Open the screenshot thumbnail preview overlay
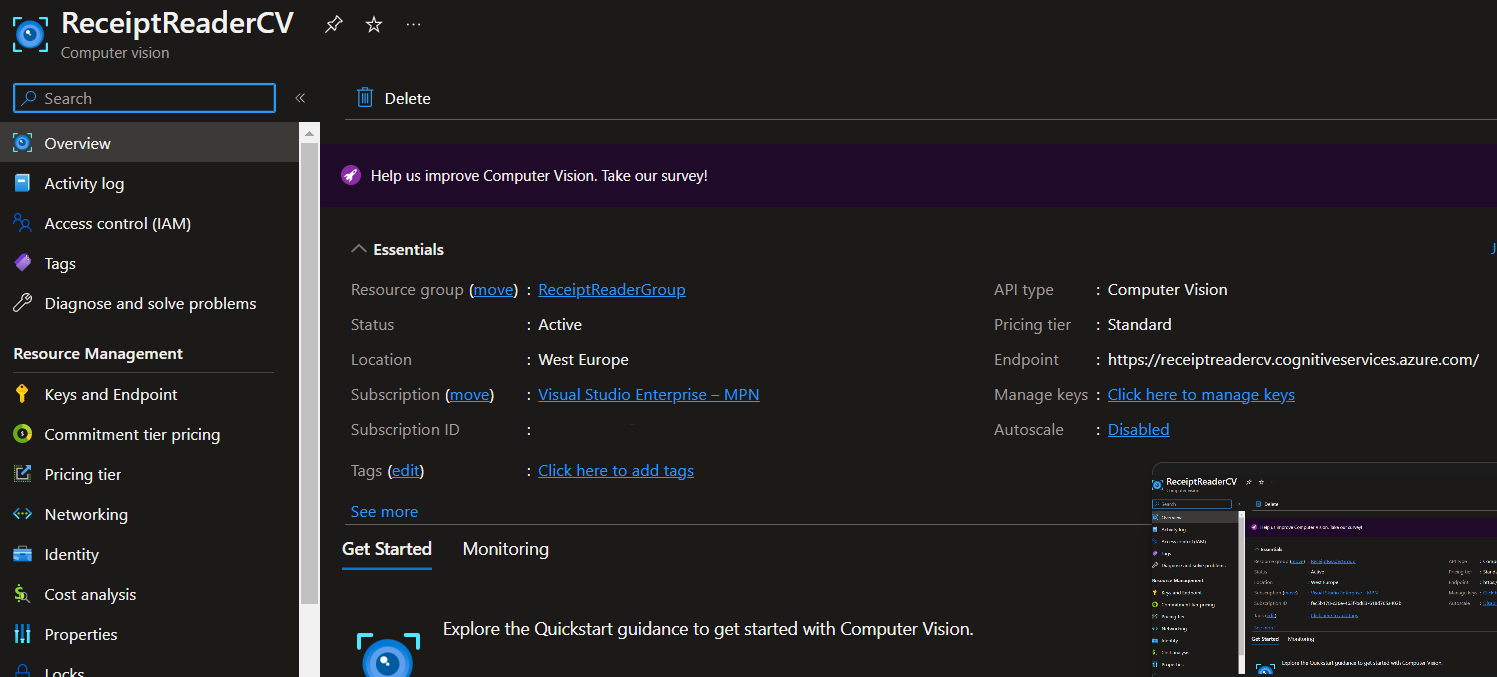Screen dimensions: 1497x677 pyautogui.click(x=1324, y=568)
